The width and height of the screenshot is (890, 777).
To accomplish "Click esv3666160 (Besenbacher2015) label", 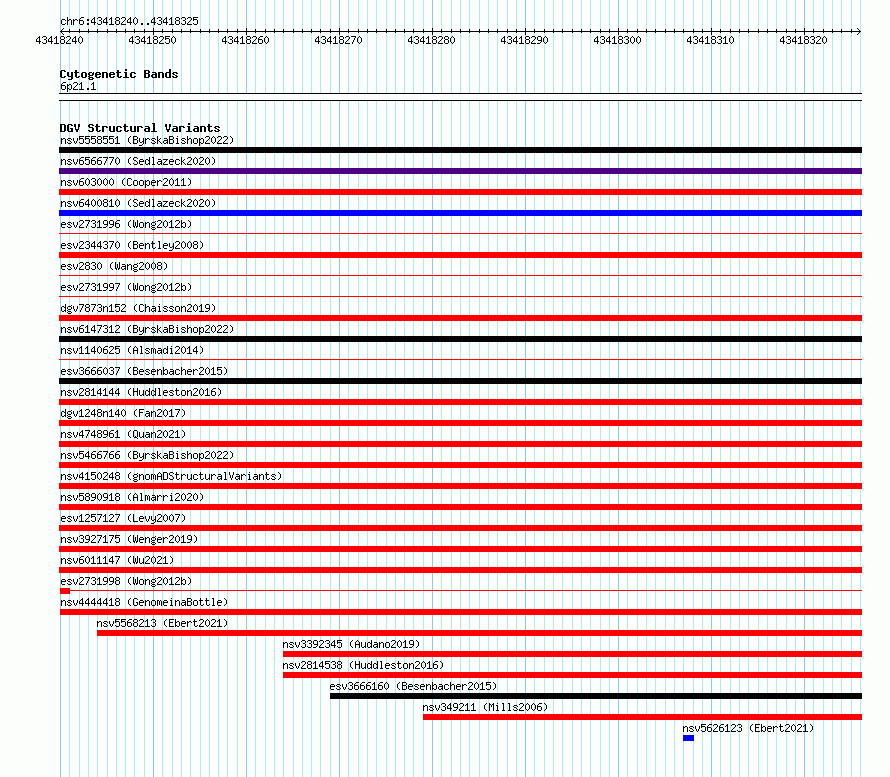I will coord(413,686).
